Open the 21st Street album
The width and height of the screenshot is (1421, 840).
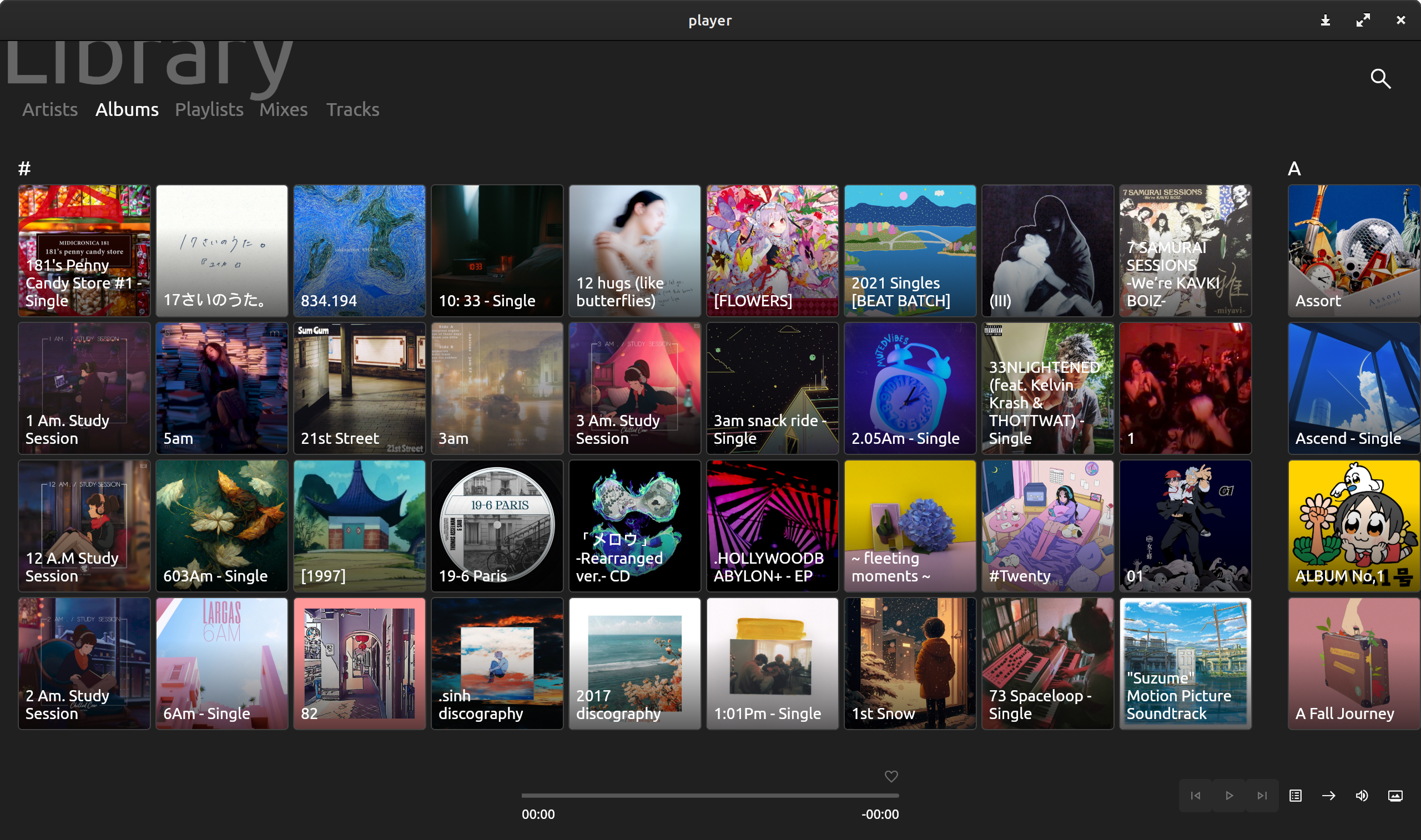tap(360, 388)
